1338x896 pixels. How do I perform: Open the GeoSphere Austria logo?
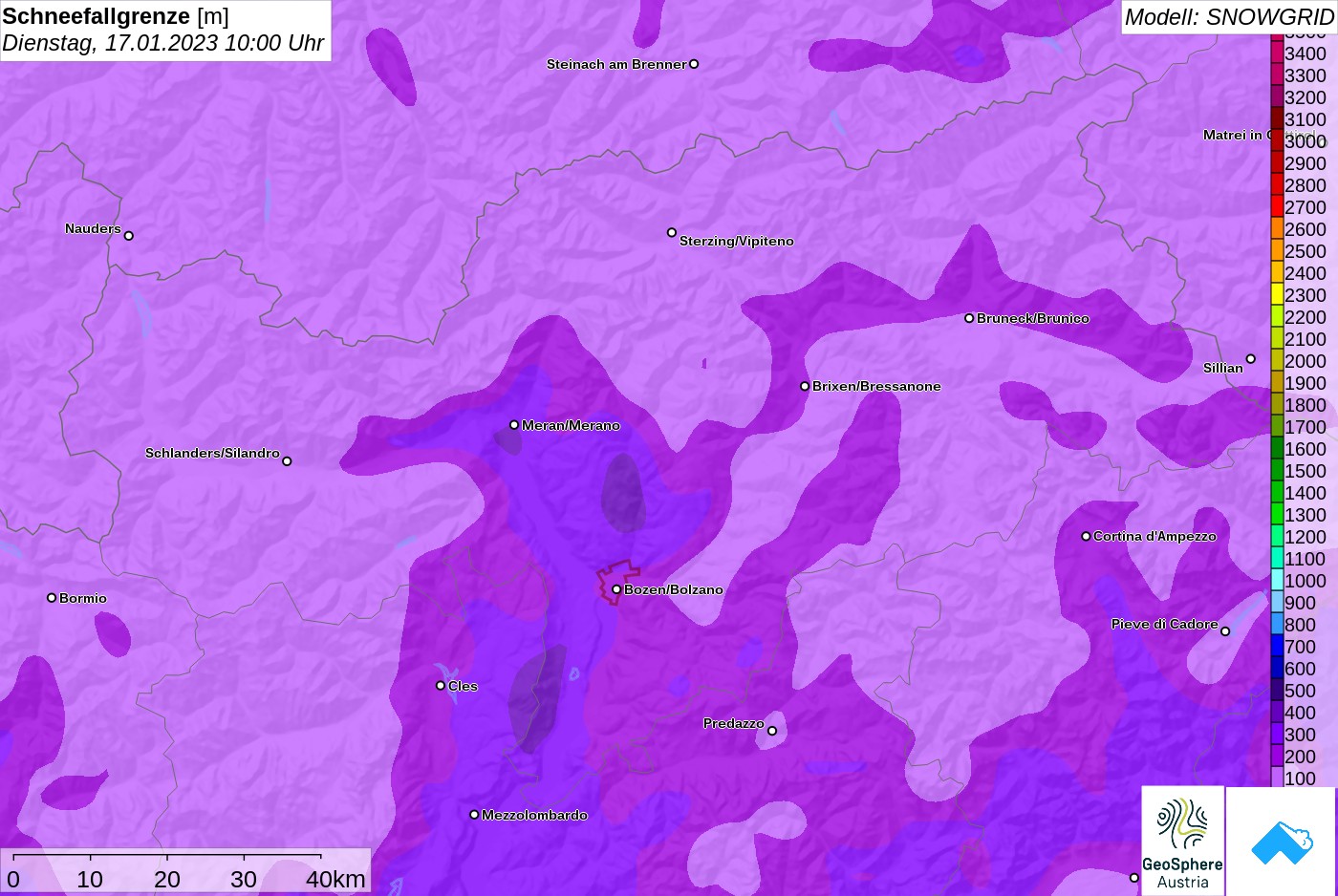[1183, 841]
